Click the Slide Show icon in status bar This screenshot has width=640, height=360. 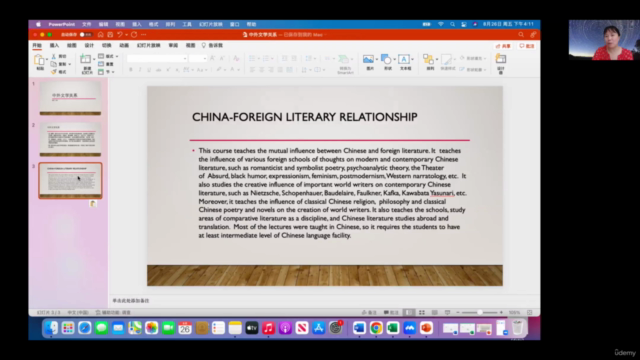(447, 312)
